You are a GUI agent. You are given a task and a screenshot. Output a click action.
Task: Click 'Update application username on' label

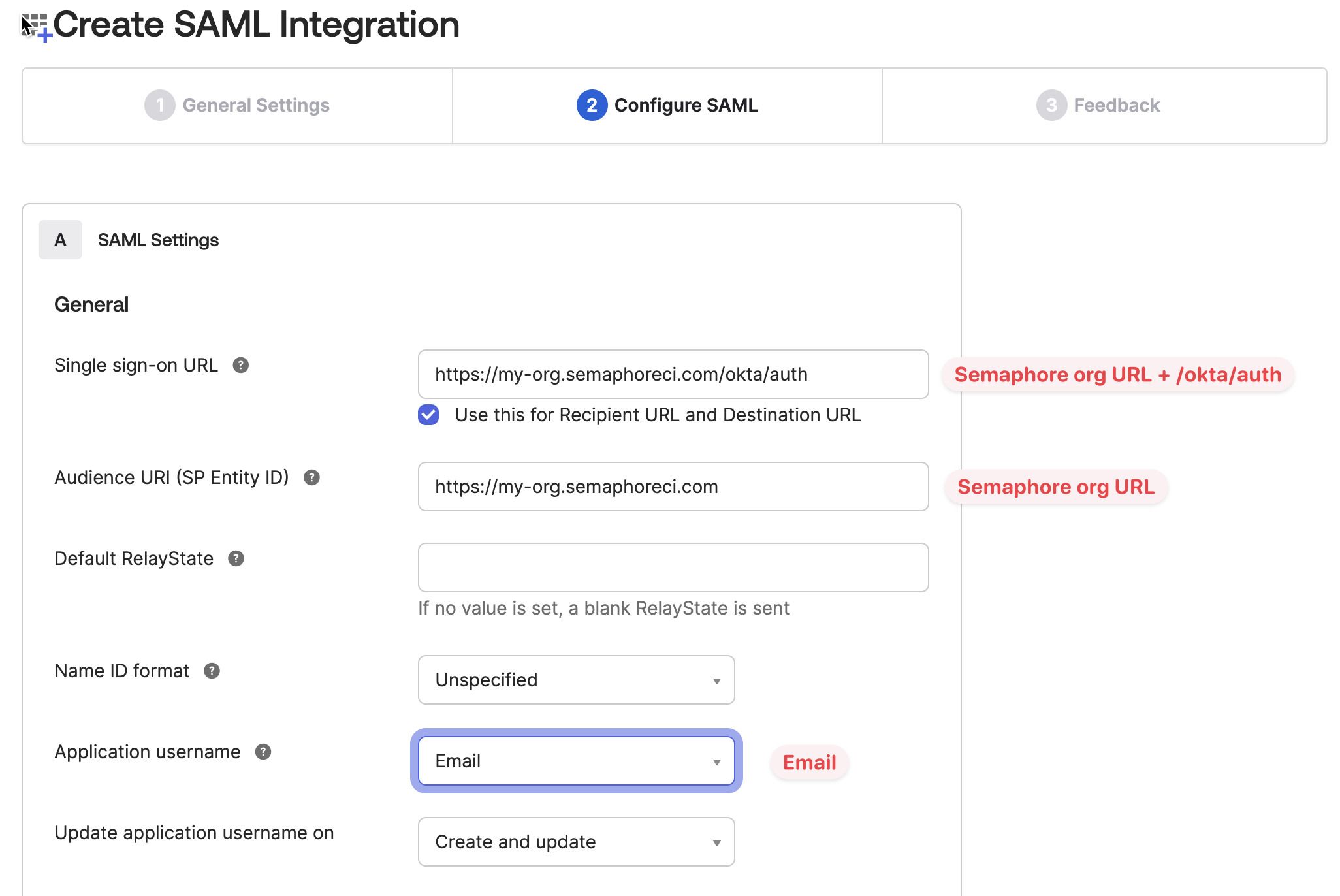(194, 833)
